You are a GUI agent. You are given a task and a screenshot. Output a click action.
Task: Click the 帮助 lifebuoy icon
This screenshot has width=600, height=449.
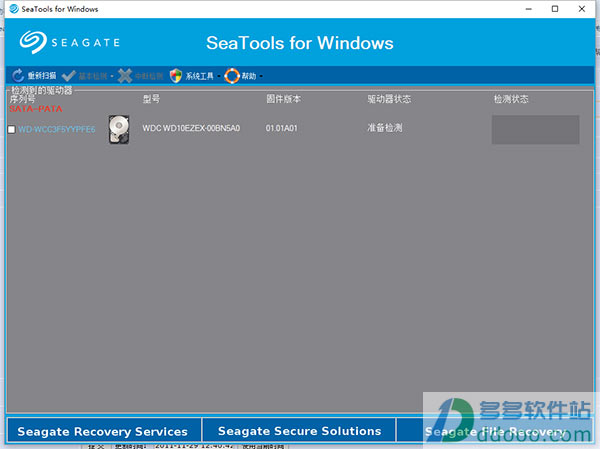(232, 76)
